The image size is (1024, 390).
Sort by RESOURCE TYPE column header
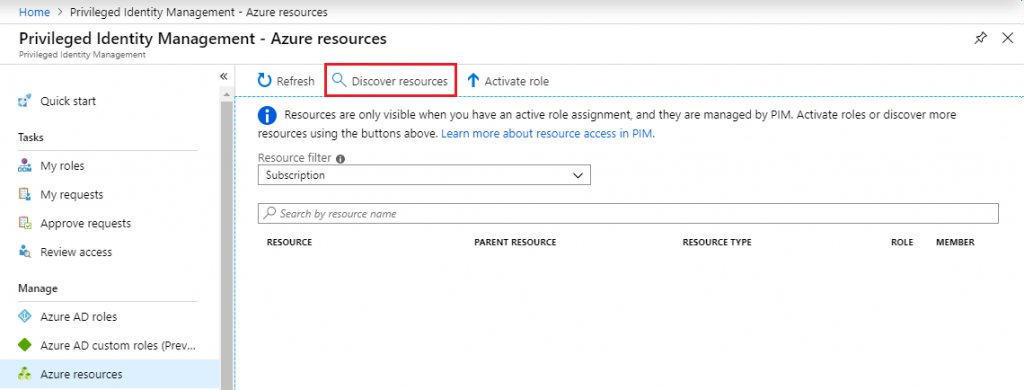[x=717, y=242]
